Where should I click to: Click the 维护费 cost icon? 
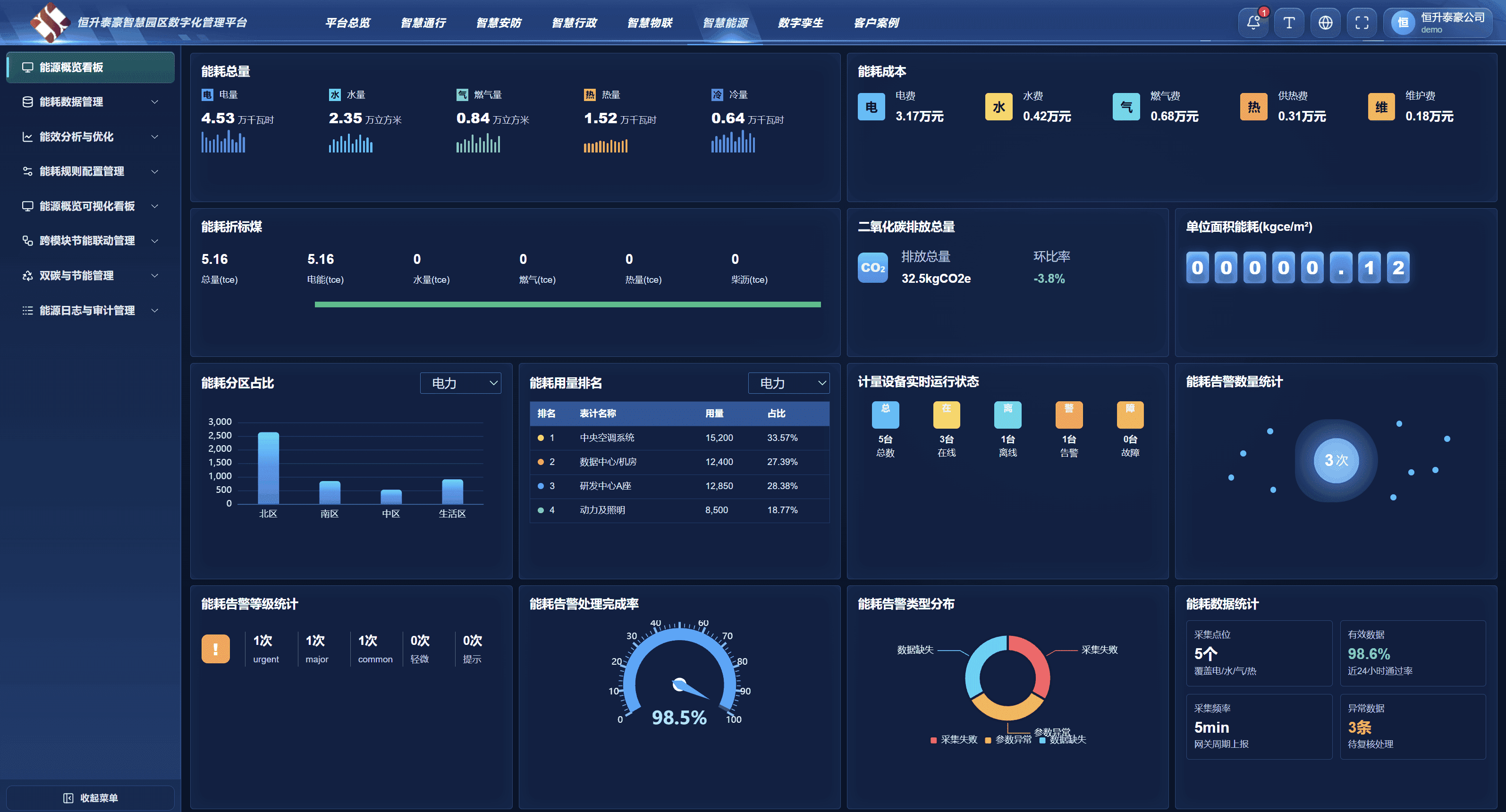point(1381,106)
